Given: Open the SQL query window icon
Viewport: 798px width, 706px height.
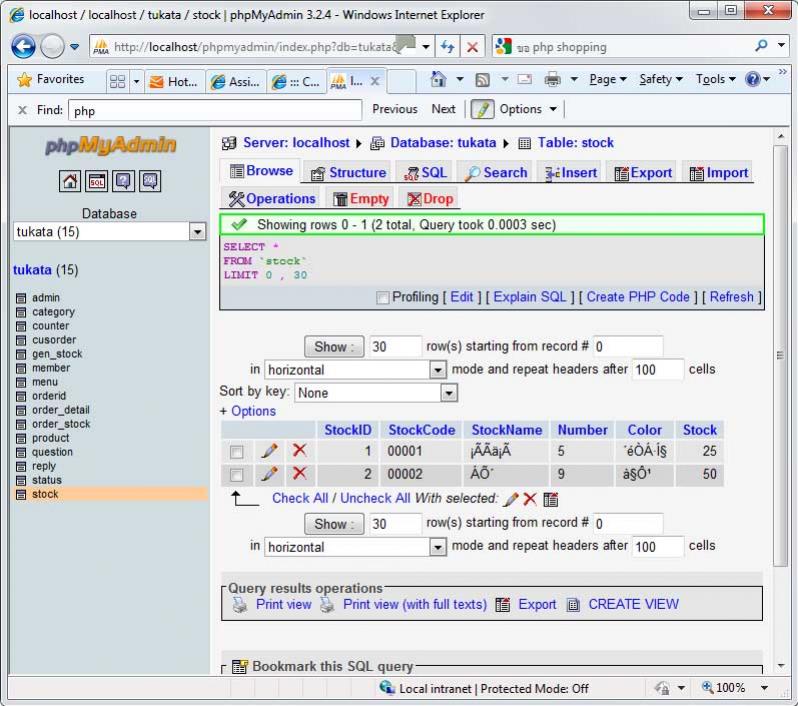Looking at the screenshot, I should pyautogui.click(x=97, y=181).
